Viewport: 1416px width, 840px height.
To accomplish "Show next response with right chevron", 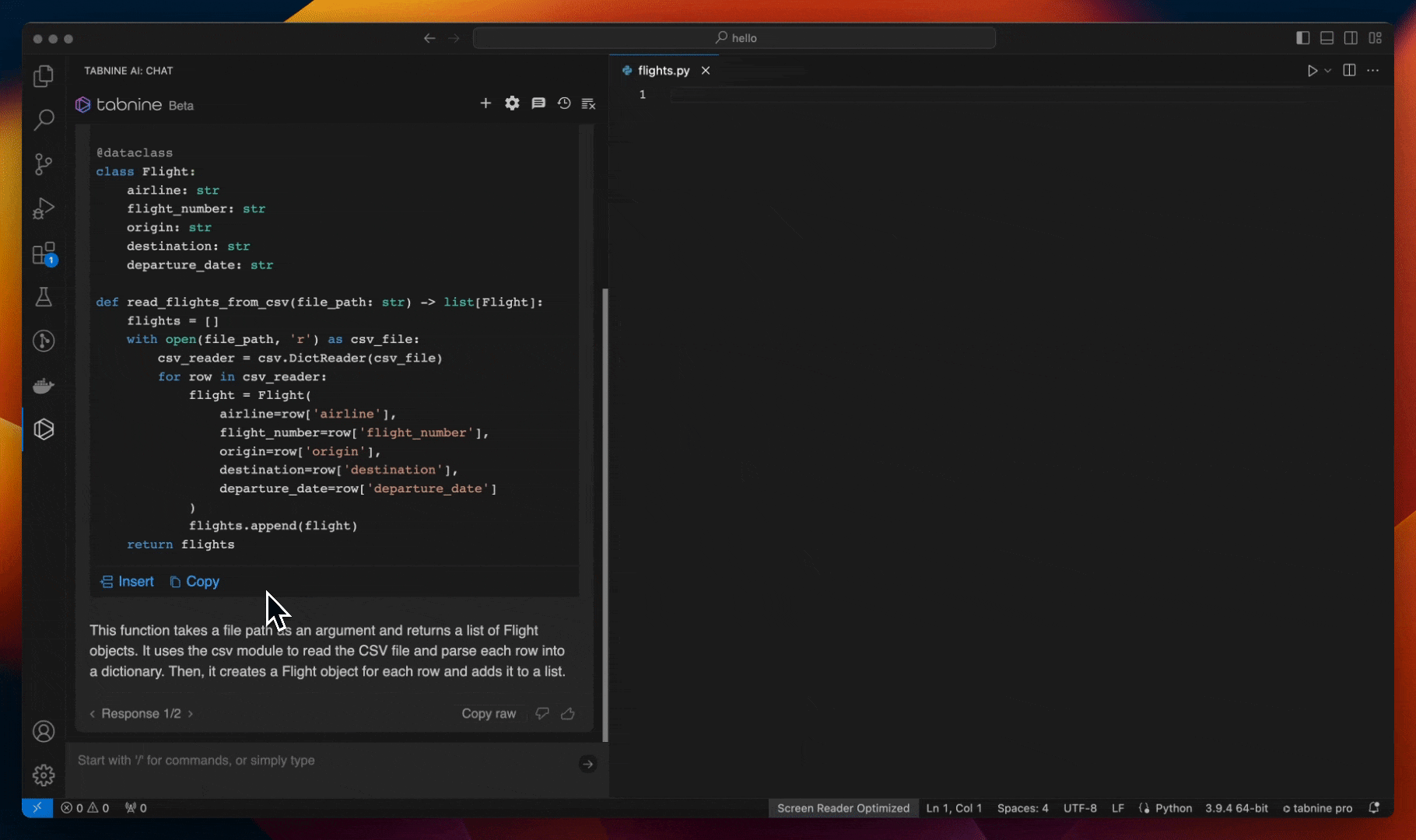I will [x=191, y=714].
